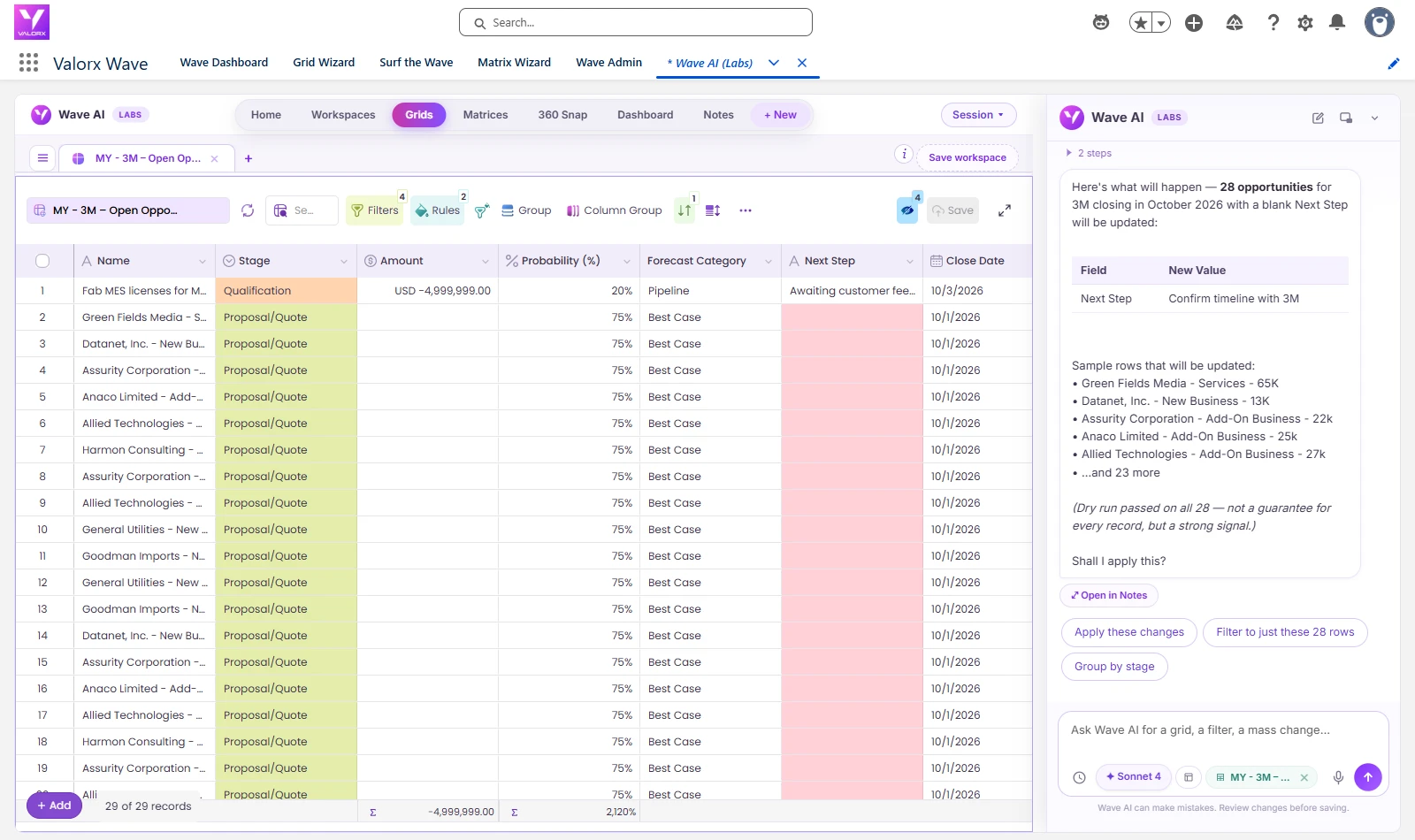Open the Wave Admin tab
This screenshot has height=840, width=1415.
(x=609, y=63)
